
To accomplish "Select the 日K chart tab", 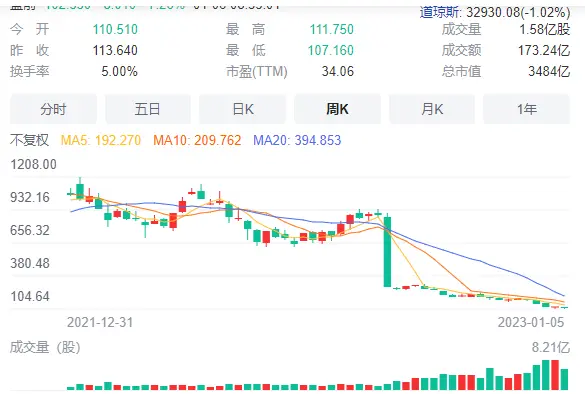I will coord(243,109).
